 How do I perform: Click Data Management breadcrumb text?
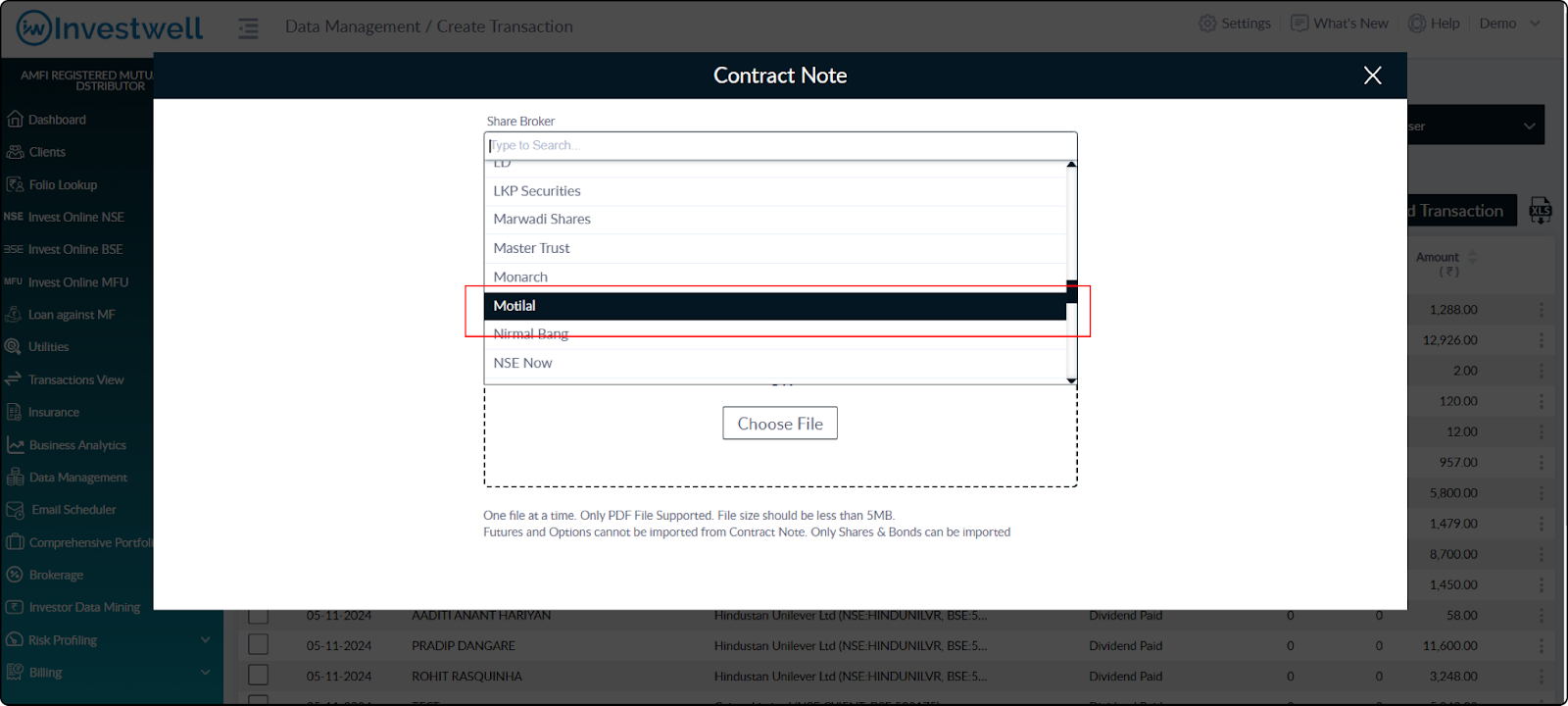point(353,26)
